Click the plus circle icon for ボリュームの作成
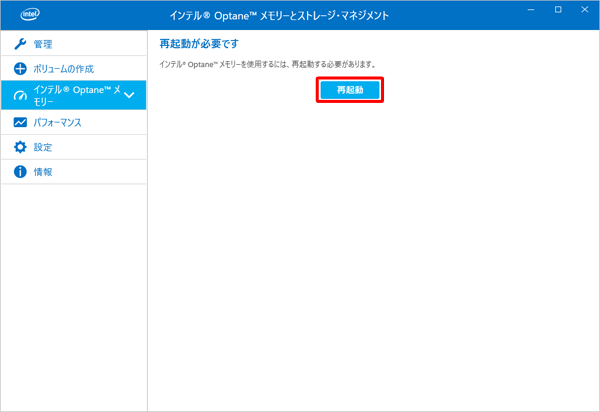This screenshot has height=412, width=600. tap(20, 69)
